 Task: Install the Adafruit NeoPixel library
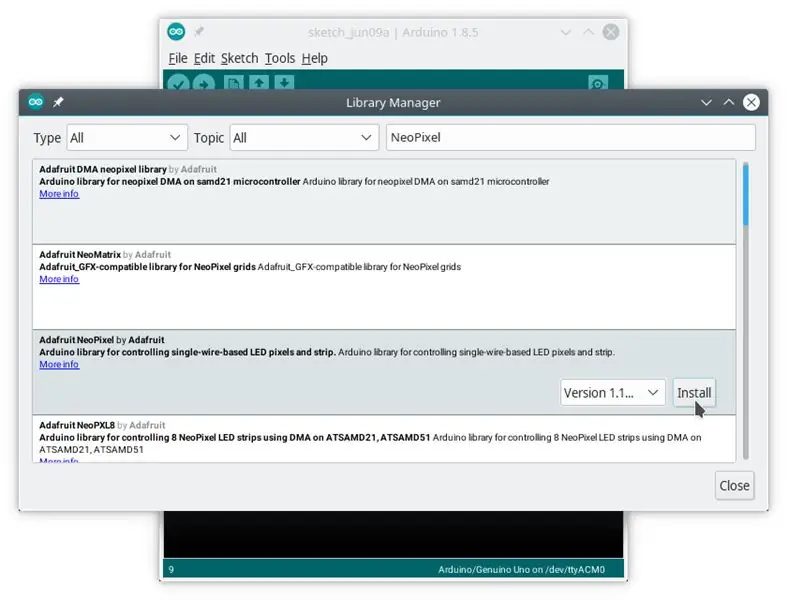(x=694, y=393)
